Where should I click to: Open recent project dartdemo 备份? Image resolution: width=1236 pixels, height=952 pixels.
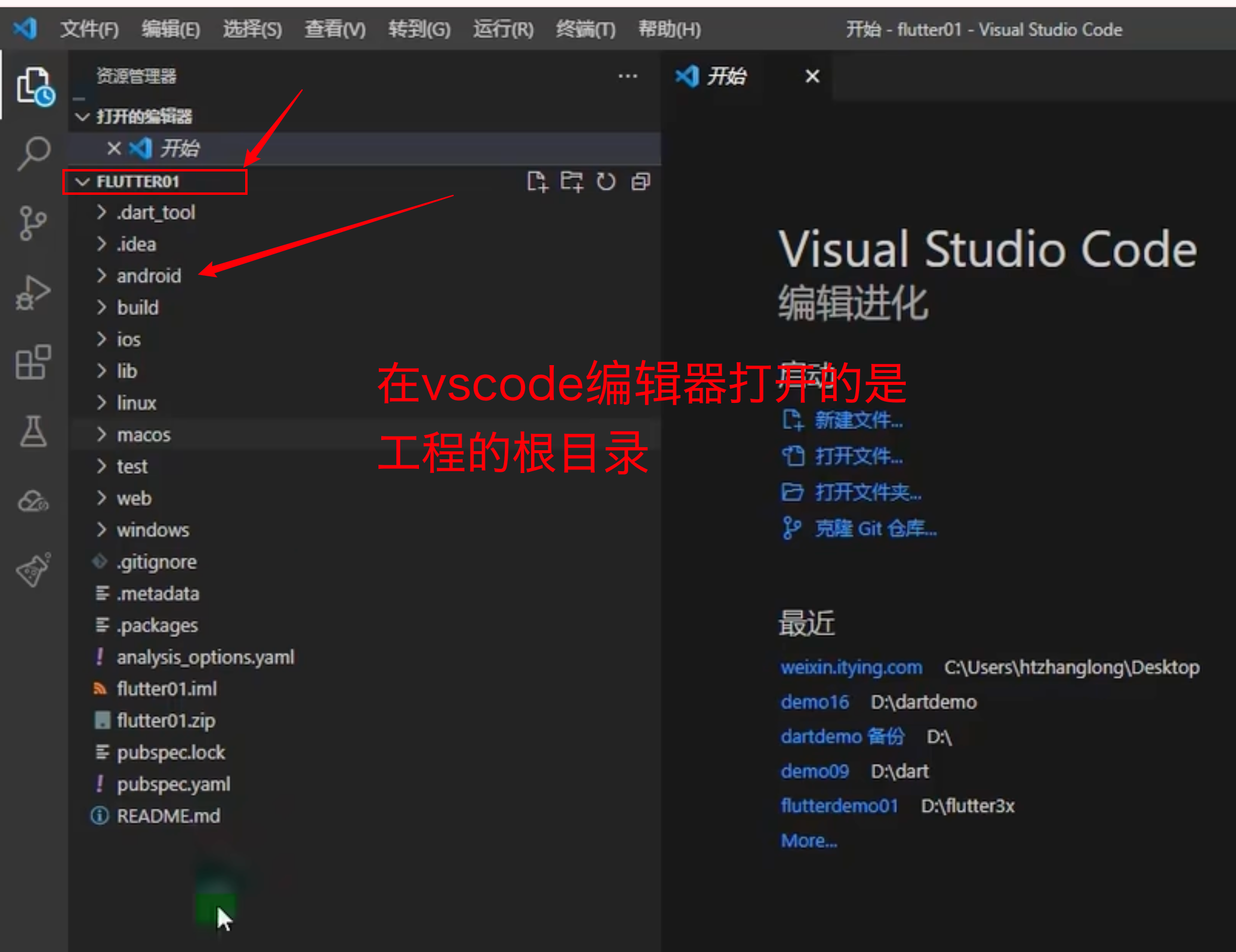842,736
